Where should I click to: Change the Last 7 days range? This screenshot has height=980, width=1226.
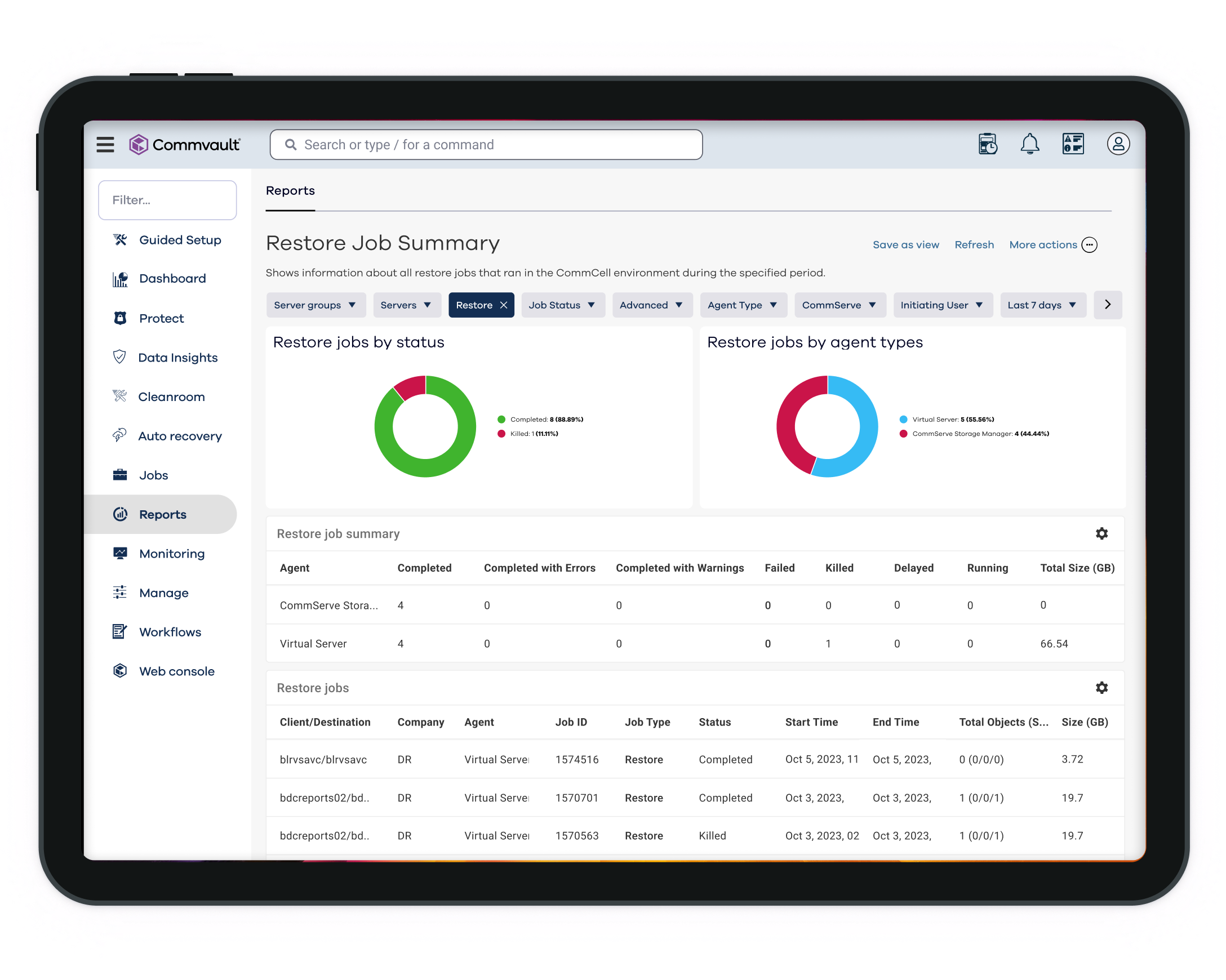click(x=1042, y=305)
